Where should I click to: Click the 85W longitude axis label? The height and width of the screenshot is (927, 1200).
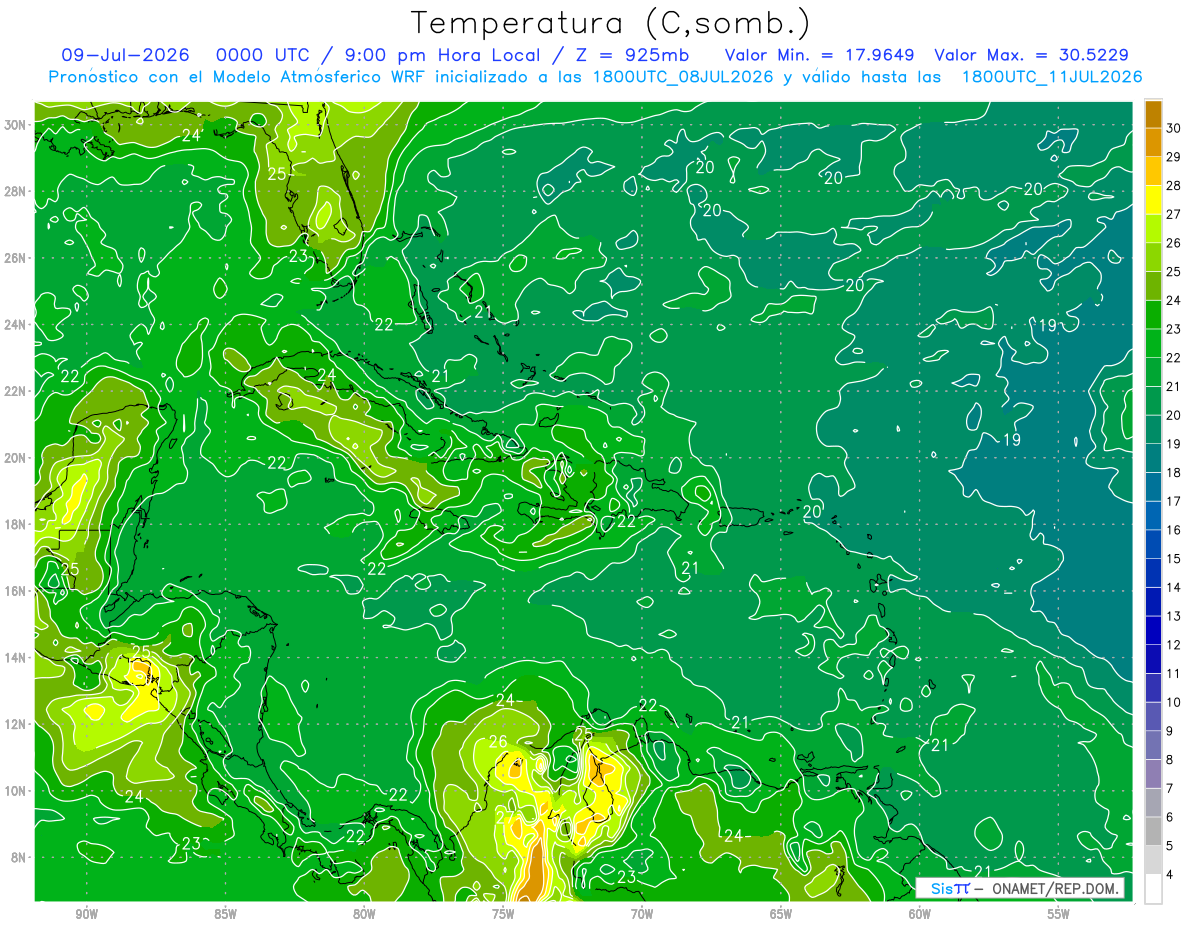pos(225,913)
